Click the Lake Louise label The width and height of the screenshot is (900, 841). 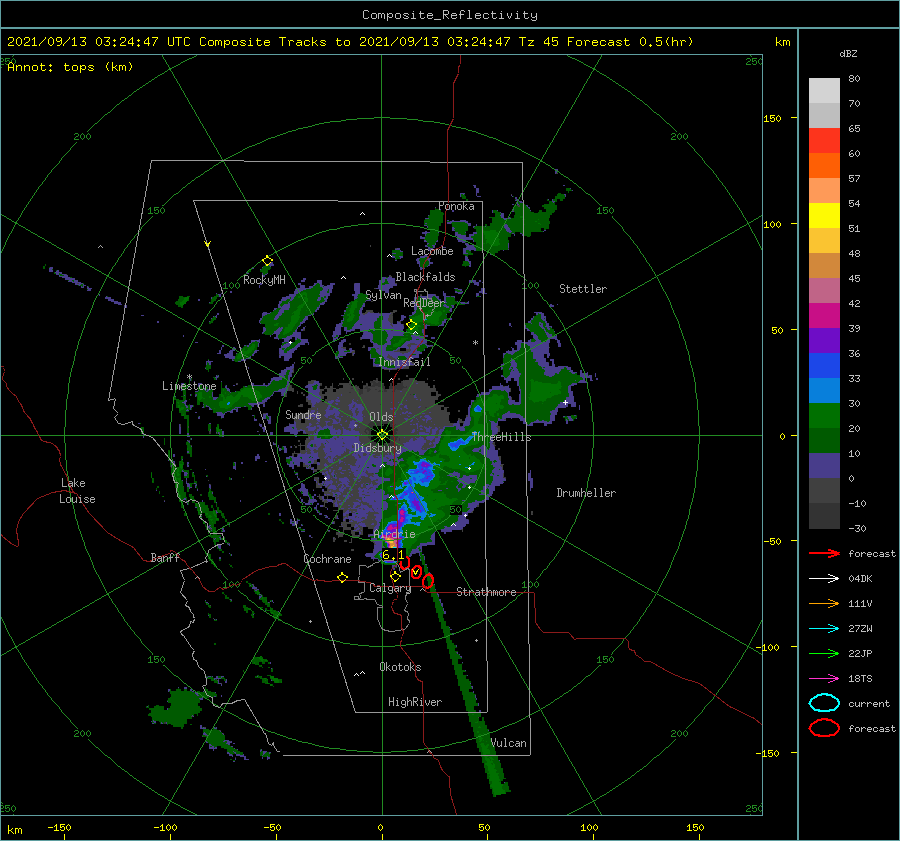pos(77,491)
